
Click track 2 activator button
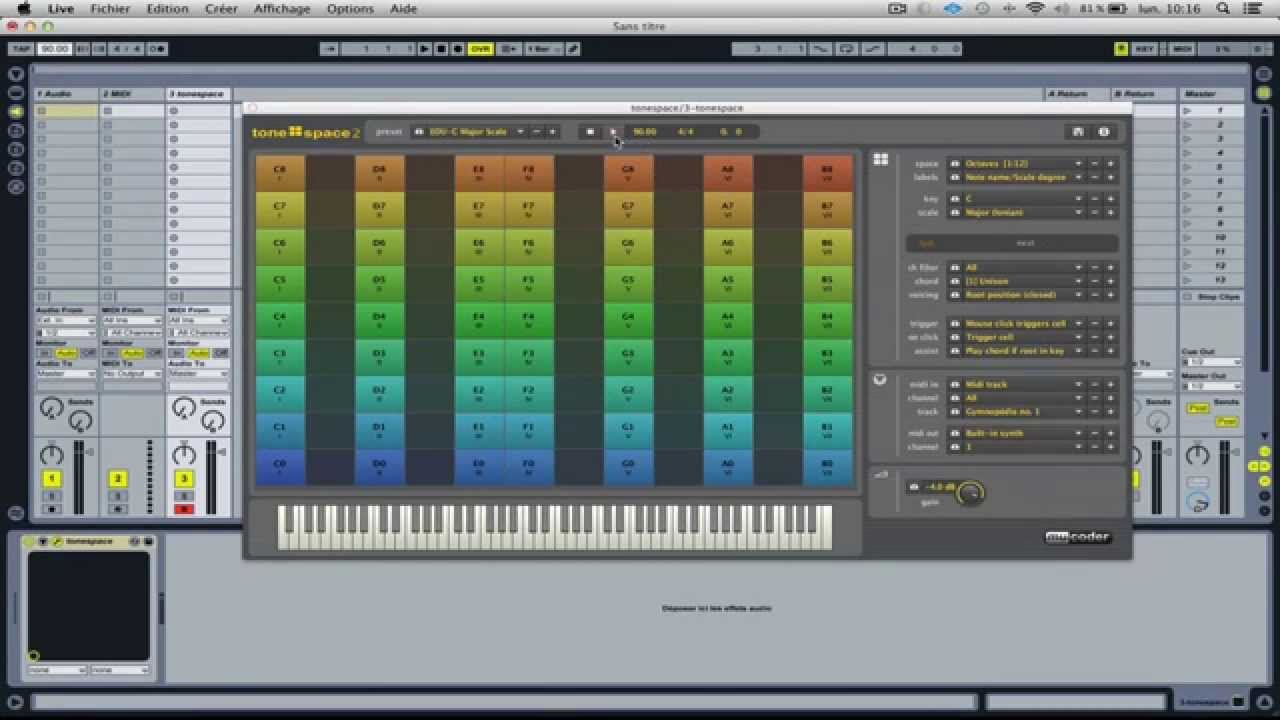pos(117,479)
